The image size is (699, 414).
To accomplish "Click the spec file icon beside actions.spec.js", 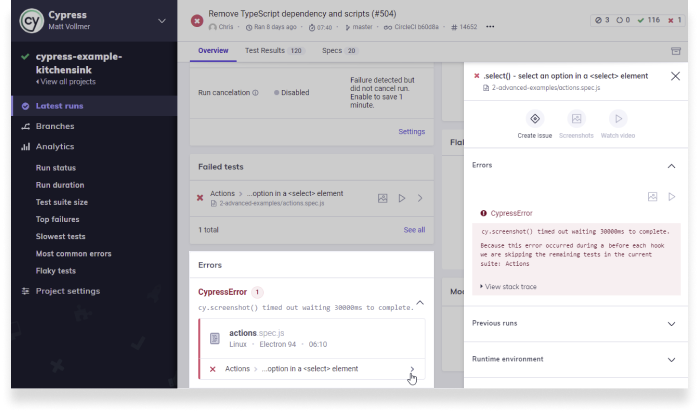I will pyautogui.click(x=215, y=339).
